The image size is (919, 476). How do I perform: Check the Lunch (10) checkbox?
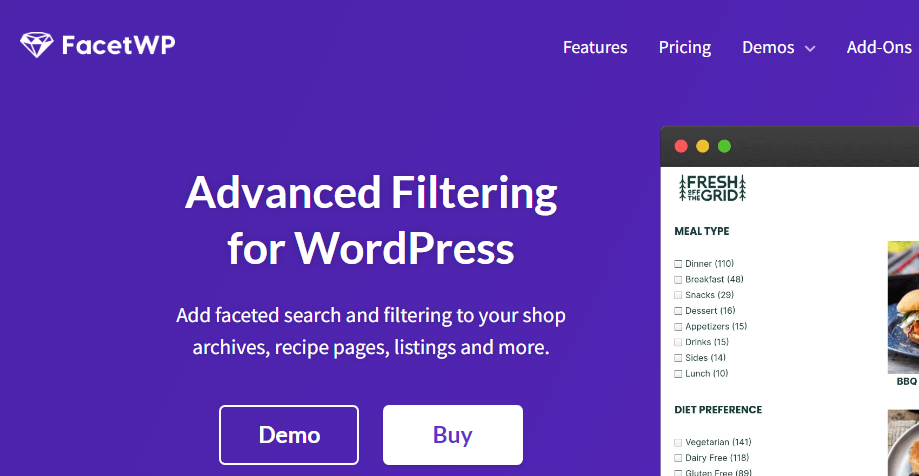pyautogui.click(x=678, y=374)
